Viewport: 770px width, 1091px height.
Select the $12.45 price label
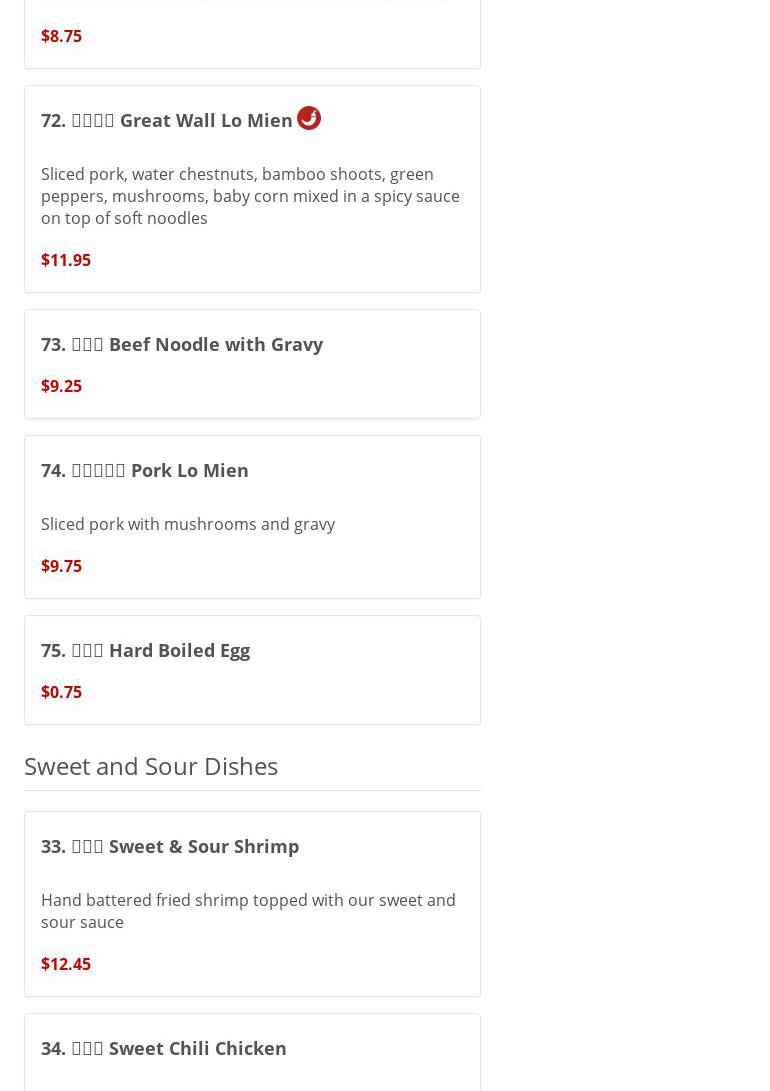click(66, 964)
